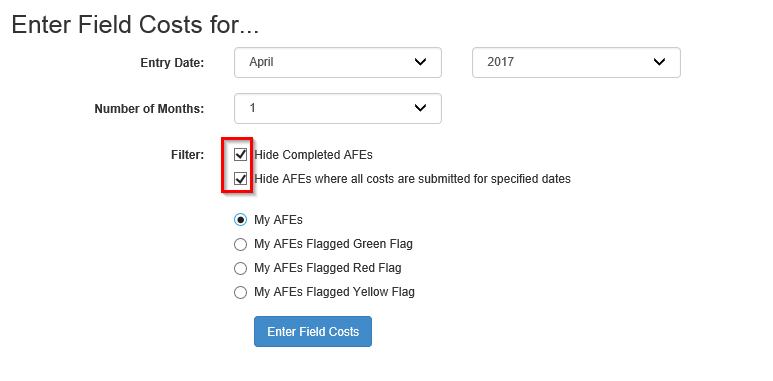
Task: Open the April month dropdown
Action: coord(338,63)
